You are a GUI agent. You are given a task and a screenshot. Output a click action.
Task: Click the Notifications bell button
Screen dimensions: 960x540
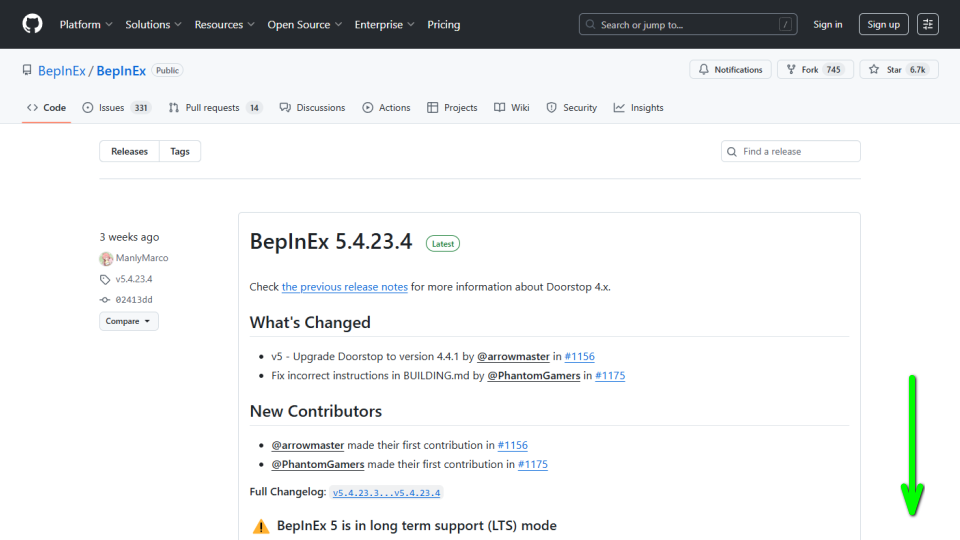[x=730, y=70]
